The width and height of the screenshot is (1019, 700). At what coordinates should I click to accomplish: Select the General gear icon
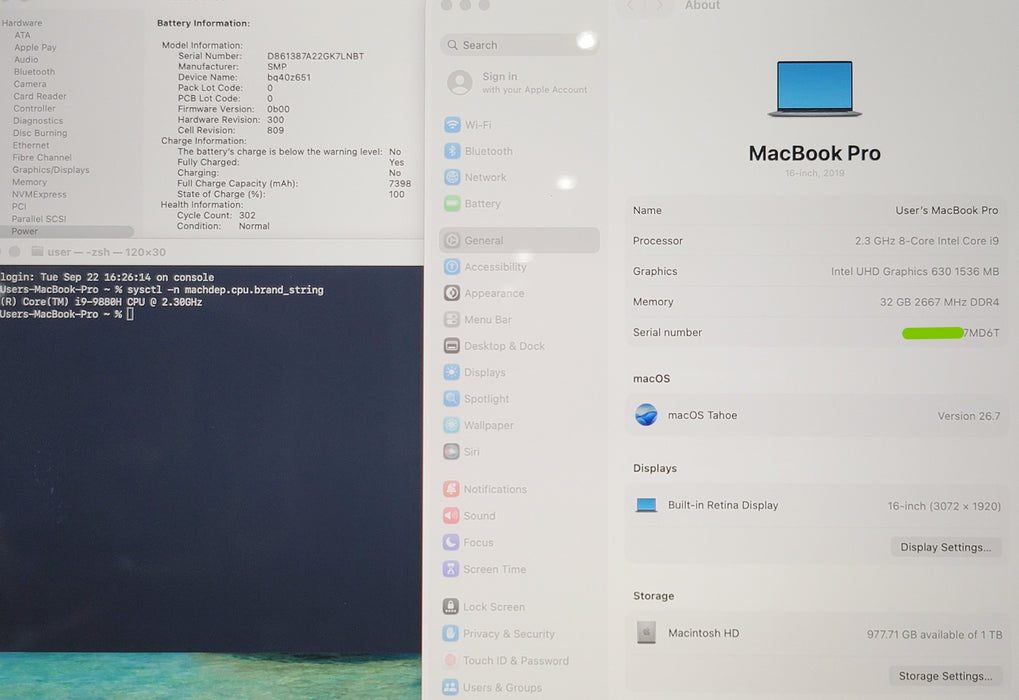452,240
